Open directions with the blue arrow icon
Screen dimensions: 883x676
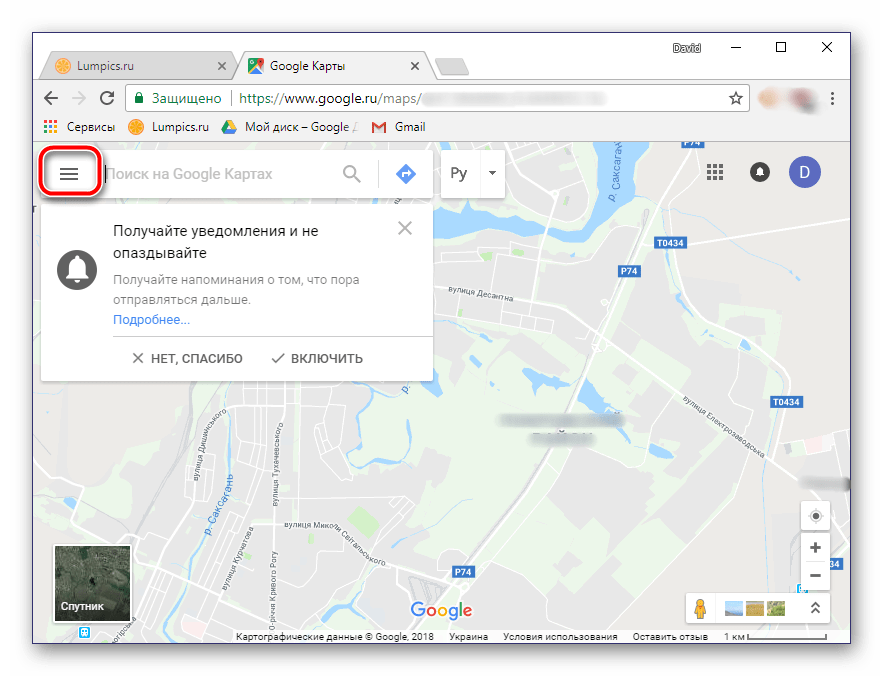click(405, 173)
